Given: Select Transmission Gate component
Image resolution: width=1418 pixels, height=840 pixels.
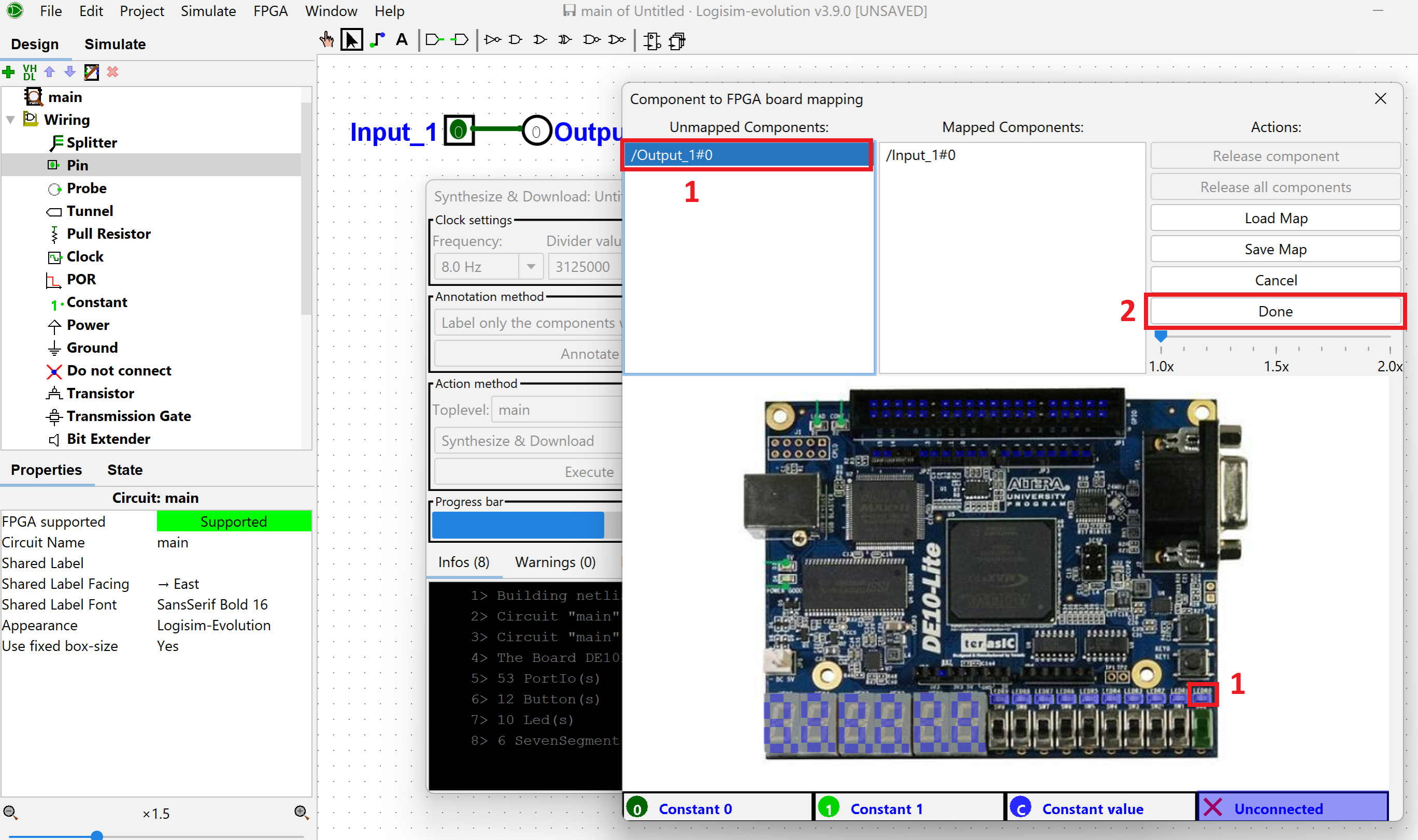Looking at the screenshot, I should point(128,416).
